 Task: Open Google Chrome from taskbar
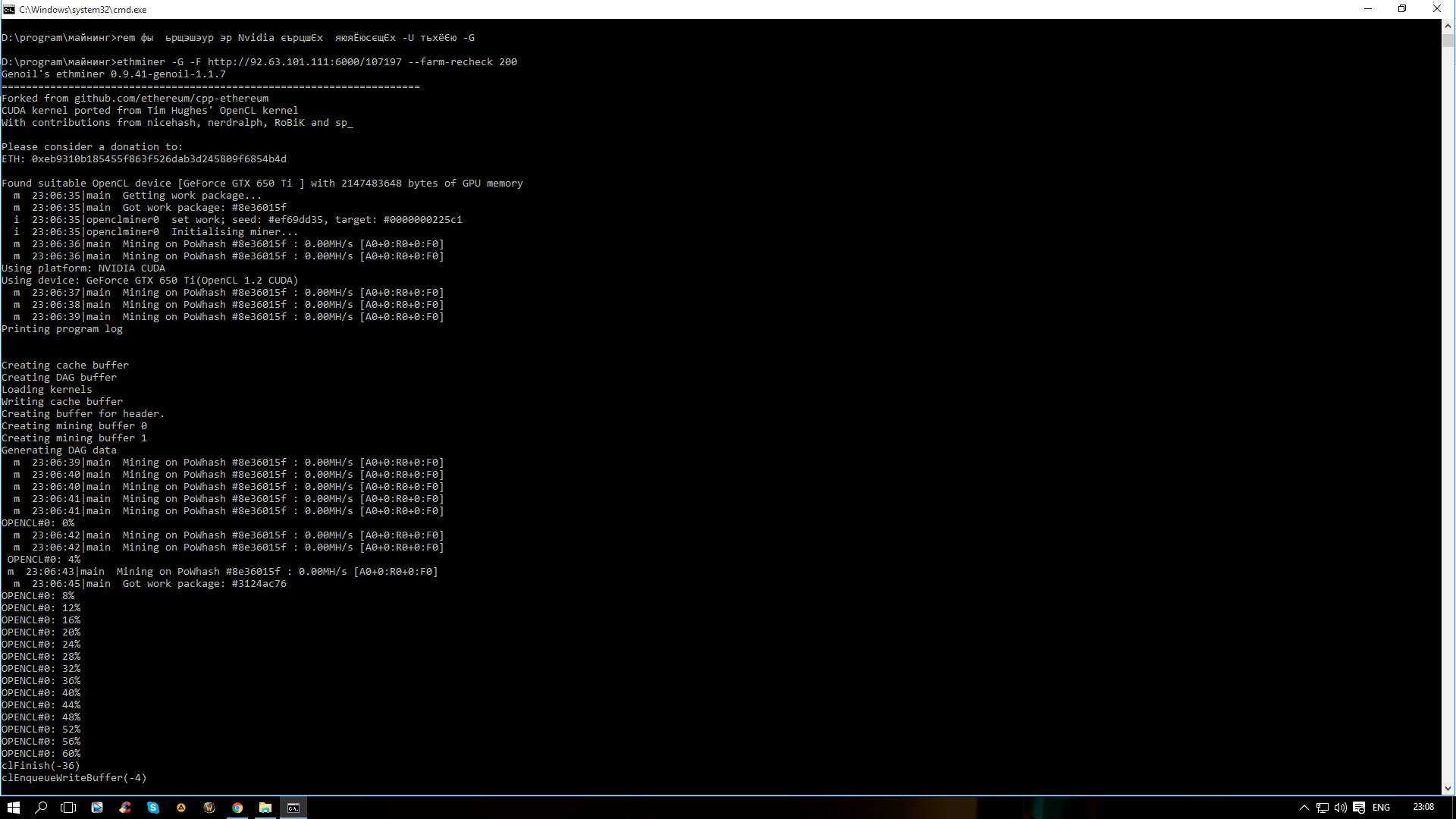click(237, 808)
